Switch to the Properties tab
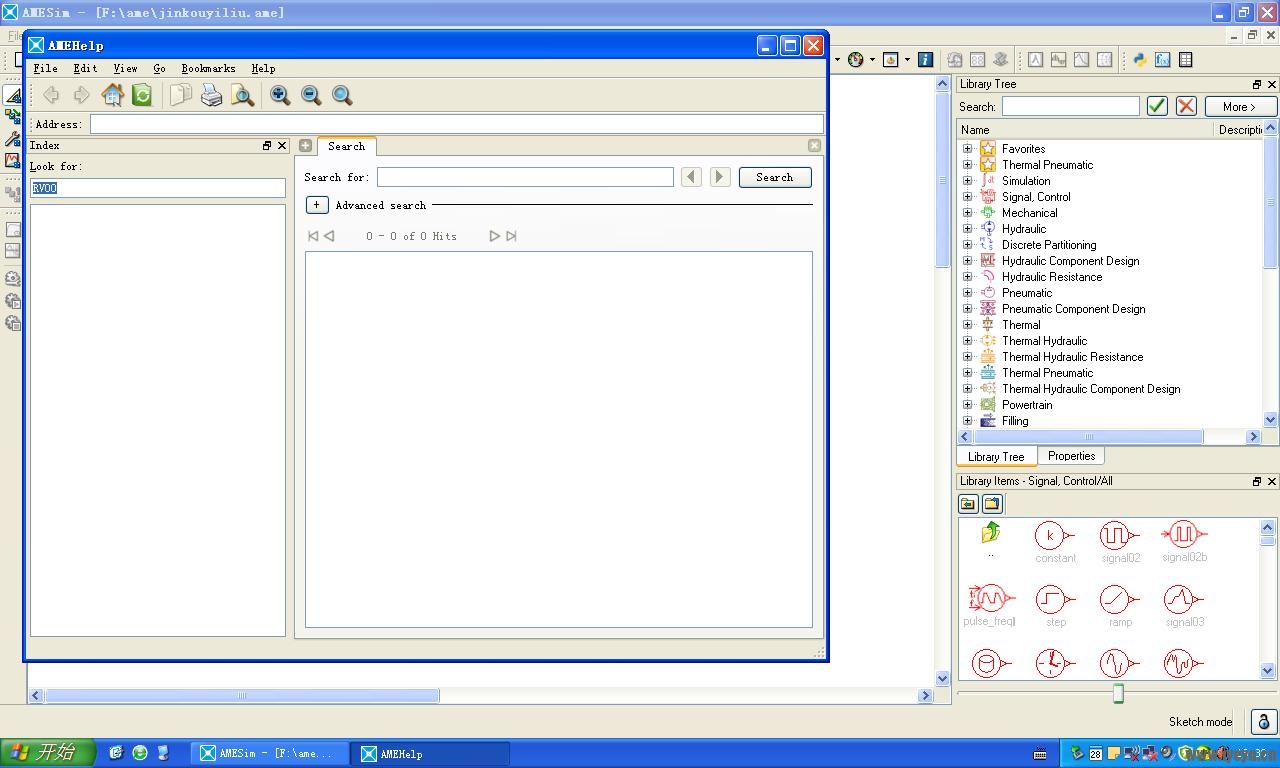This screenshot has width=1280, height=768. (x=1071, y=456)
